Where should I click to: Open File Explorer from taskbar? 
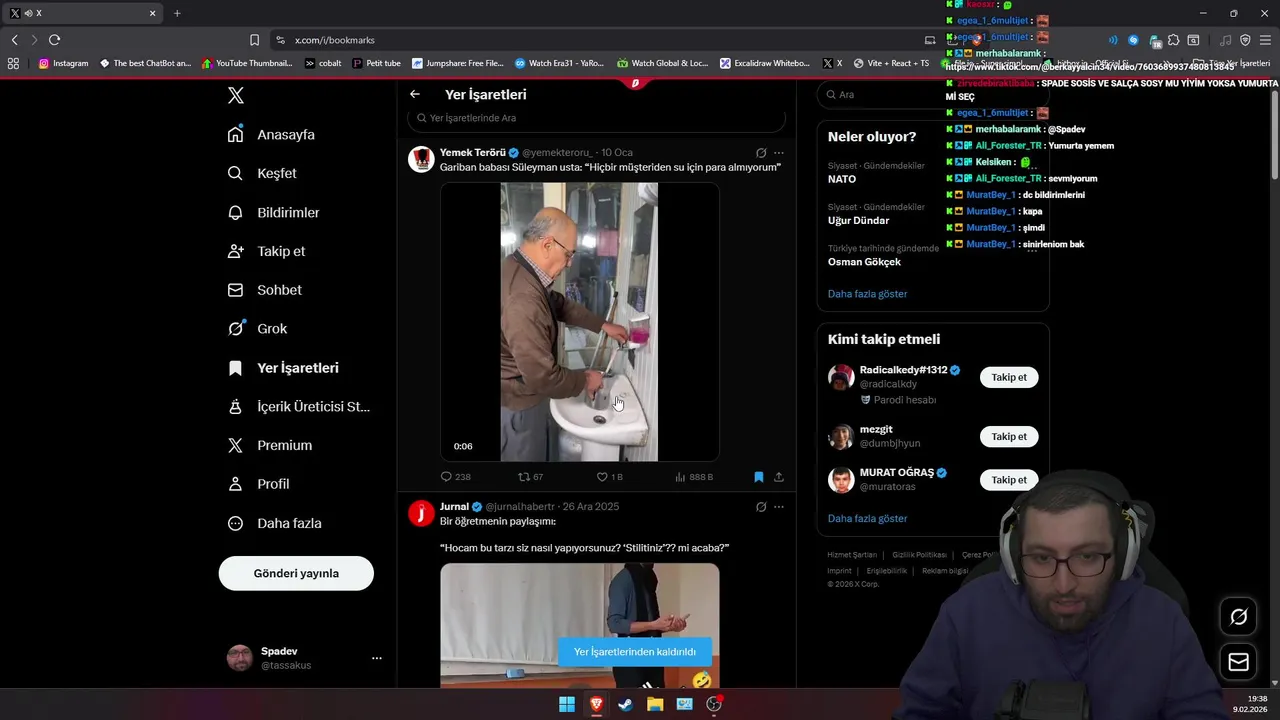click(655, 704)
